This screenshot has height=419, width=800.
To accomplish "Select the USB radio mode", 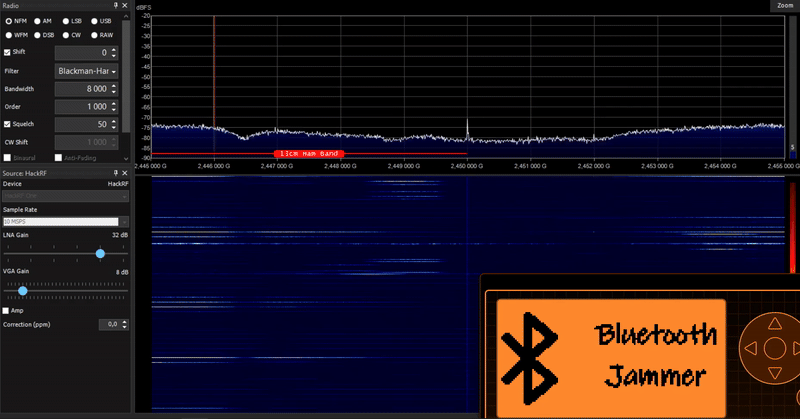I will coord(94,21).
